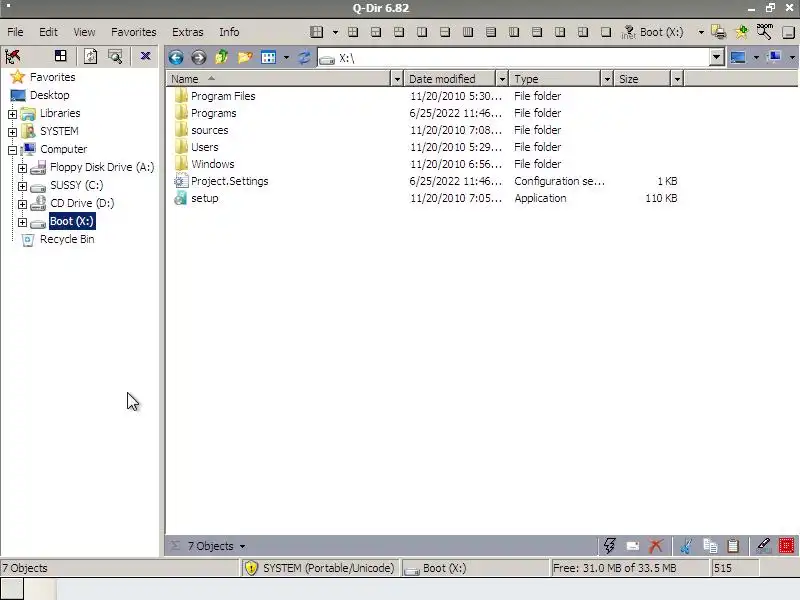Click the pencil rename icon
Viewport: 800px width, 600px height.
coord(763,546)
